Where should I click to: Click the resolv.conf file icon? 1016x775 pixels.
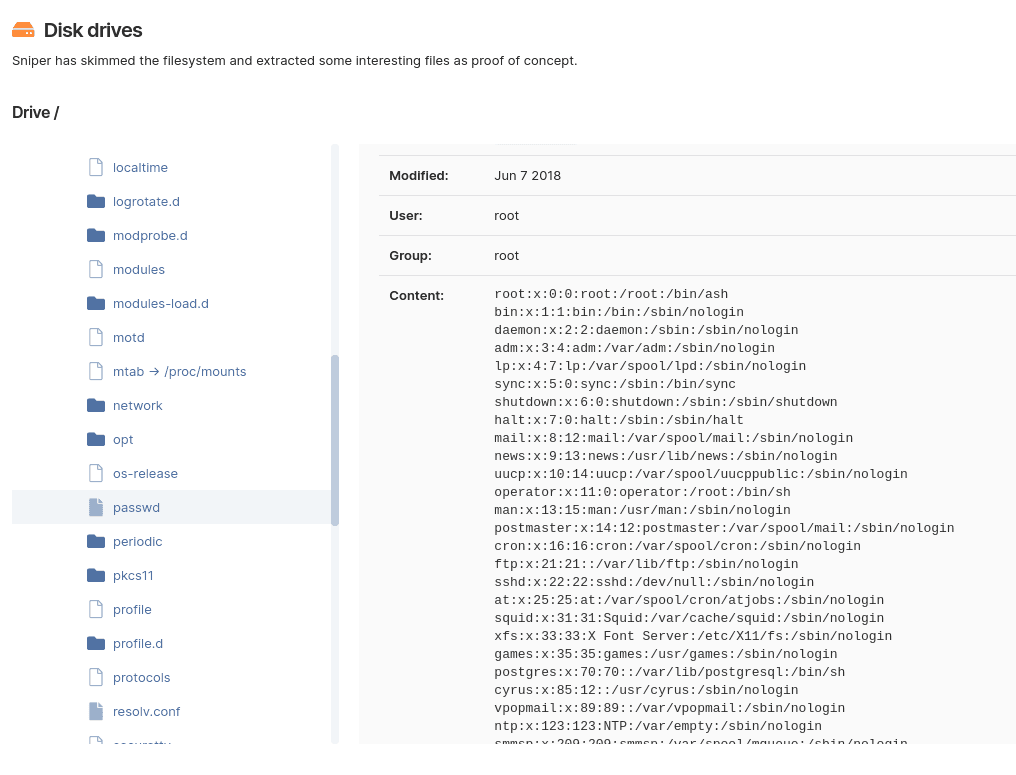click(x=96, y=711)
